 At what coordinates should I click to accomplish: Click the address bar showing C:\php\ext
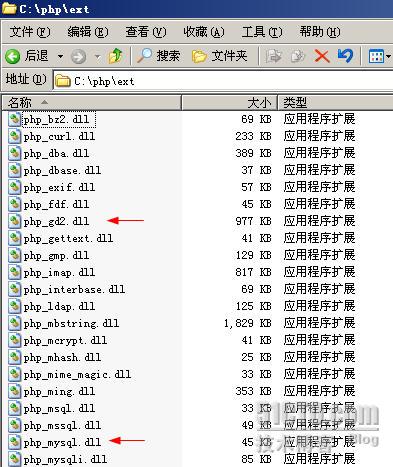223,81
